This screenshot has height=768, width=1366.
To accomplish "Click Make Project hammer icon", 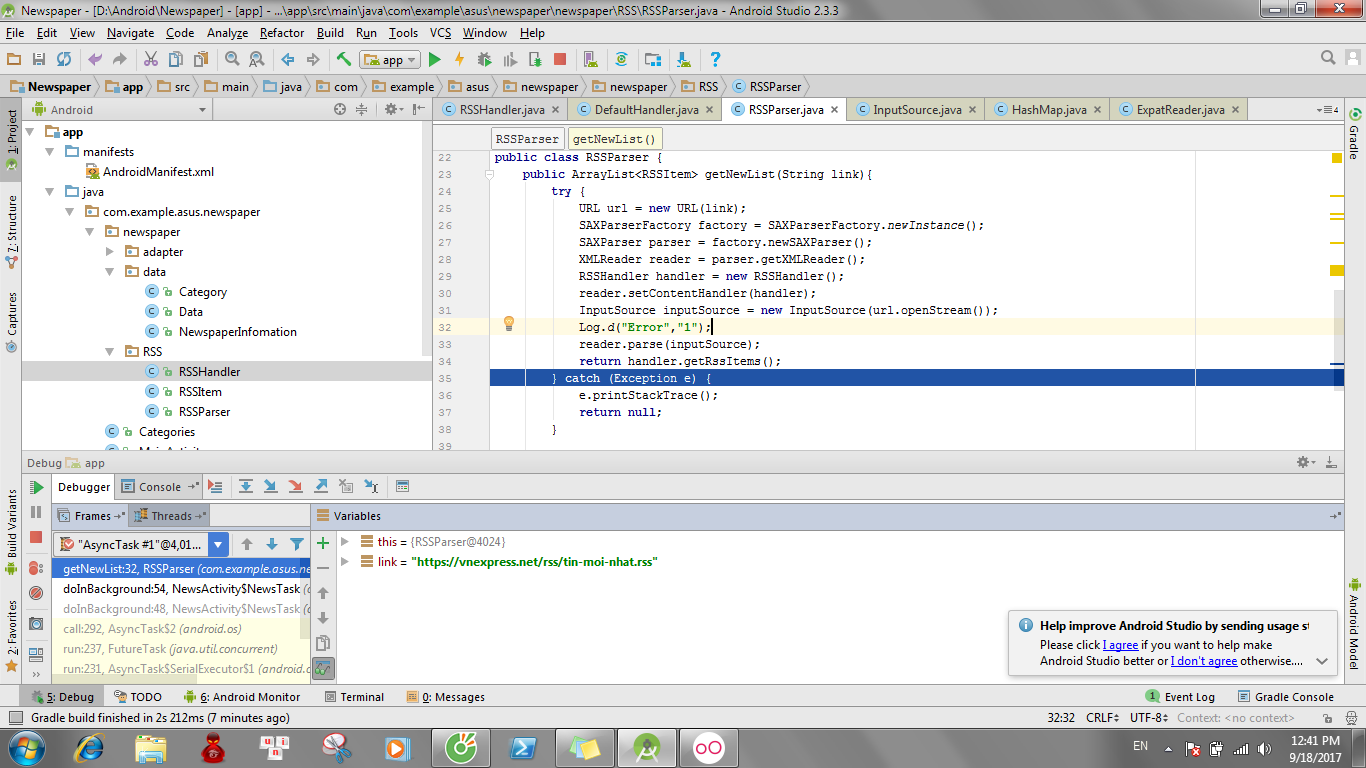I will coord(343,60).
